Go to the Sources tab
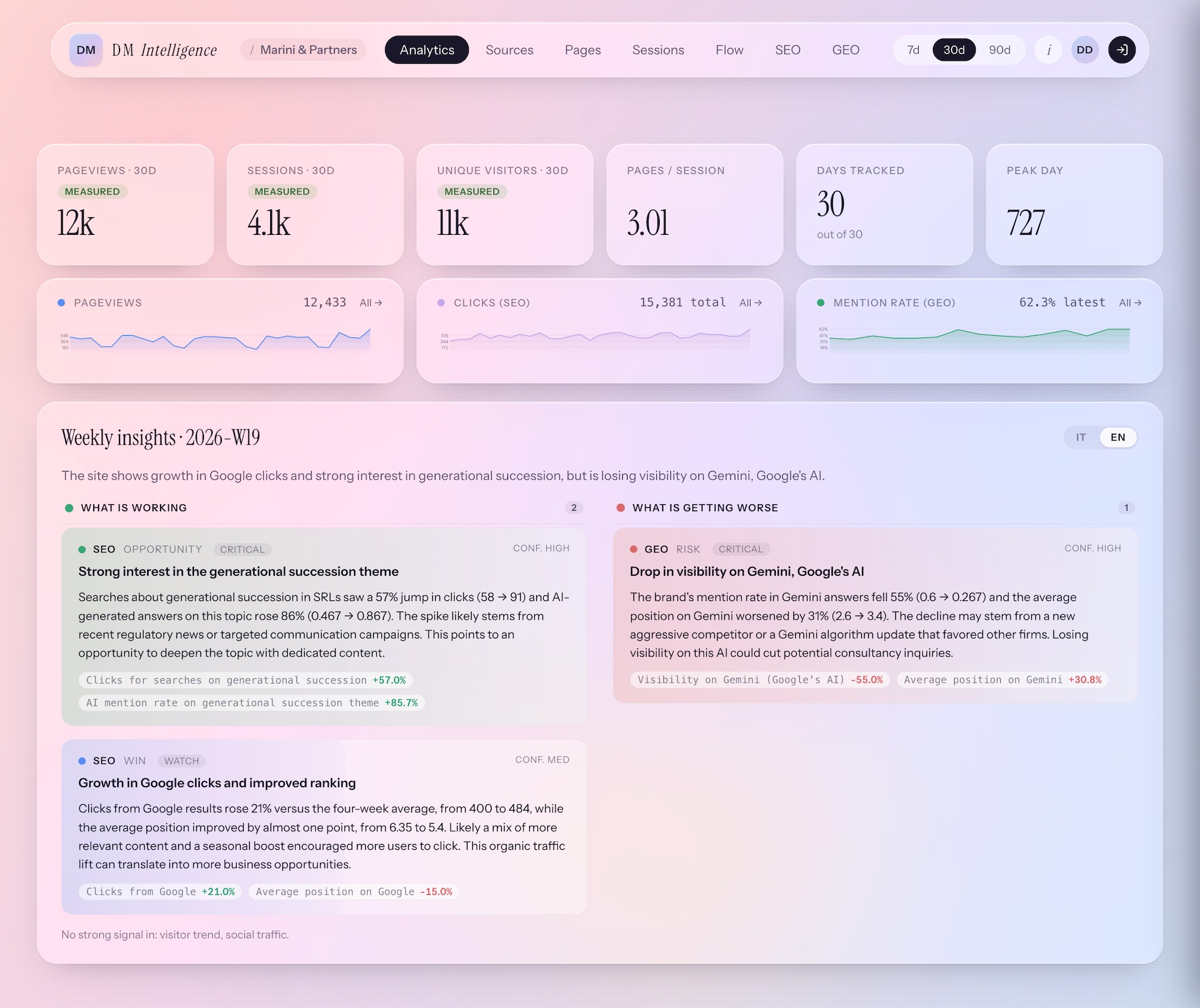Viewport: 1200px width, 1008px height. [x=509, y=50]
